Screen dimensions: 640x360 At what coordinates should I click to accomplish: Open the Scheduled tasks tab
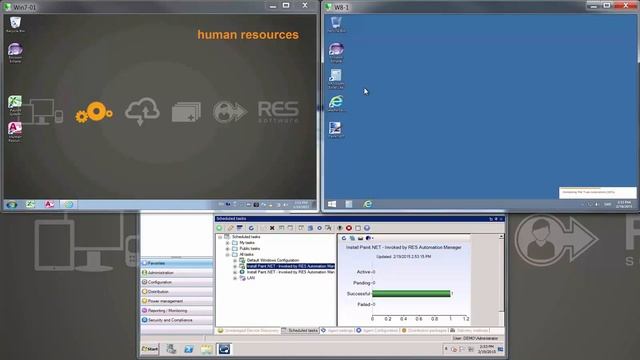[300, 330]
